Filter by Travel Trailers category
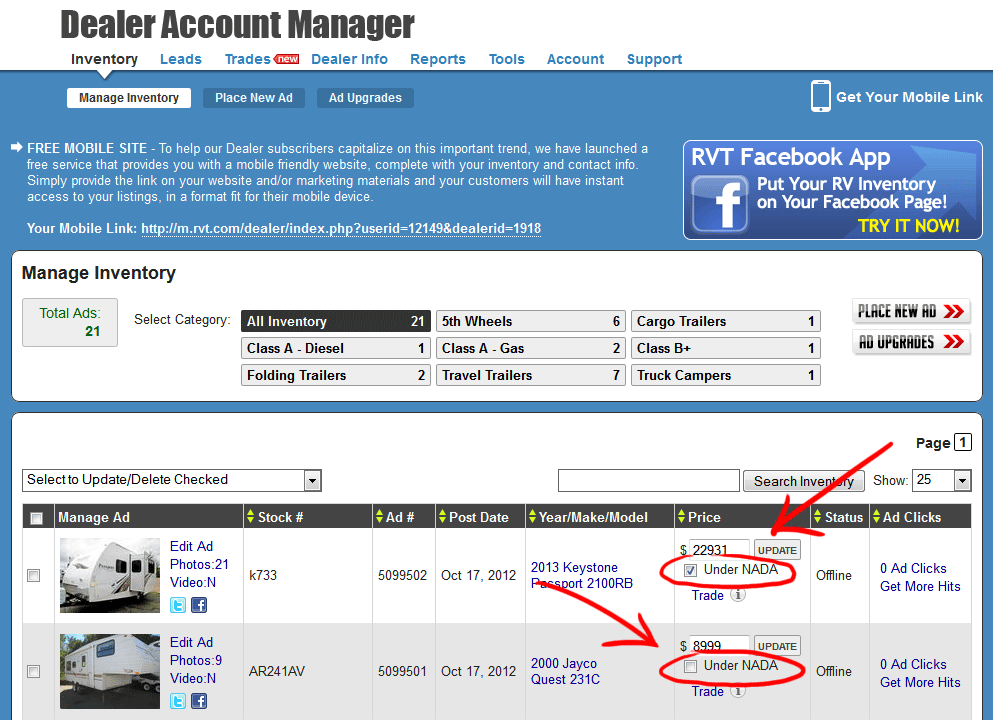 tap(531, 376)
